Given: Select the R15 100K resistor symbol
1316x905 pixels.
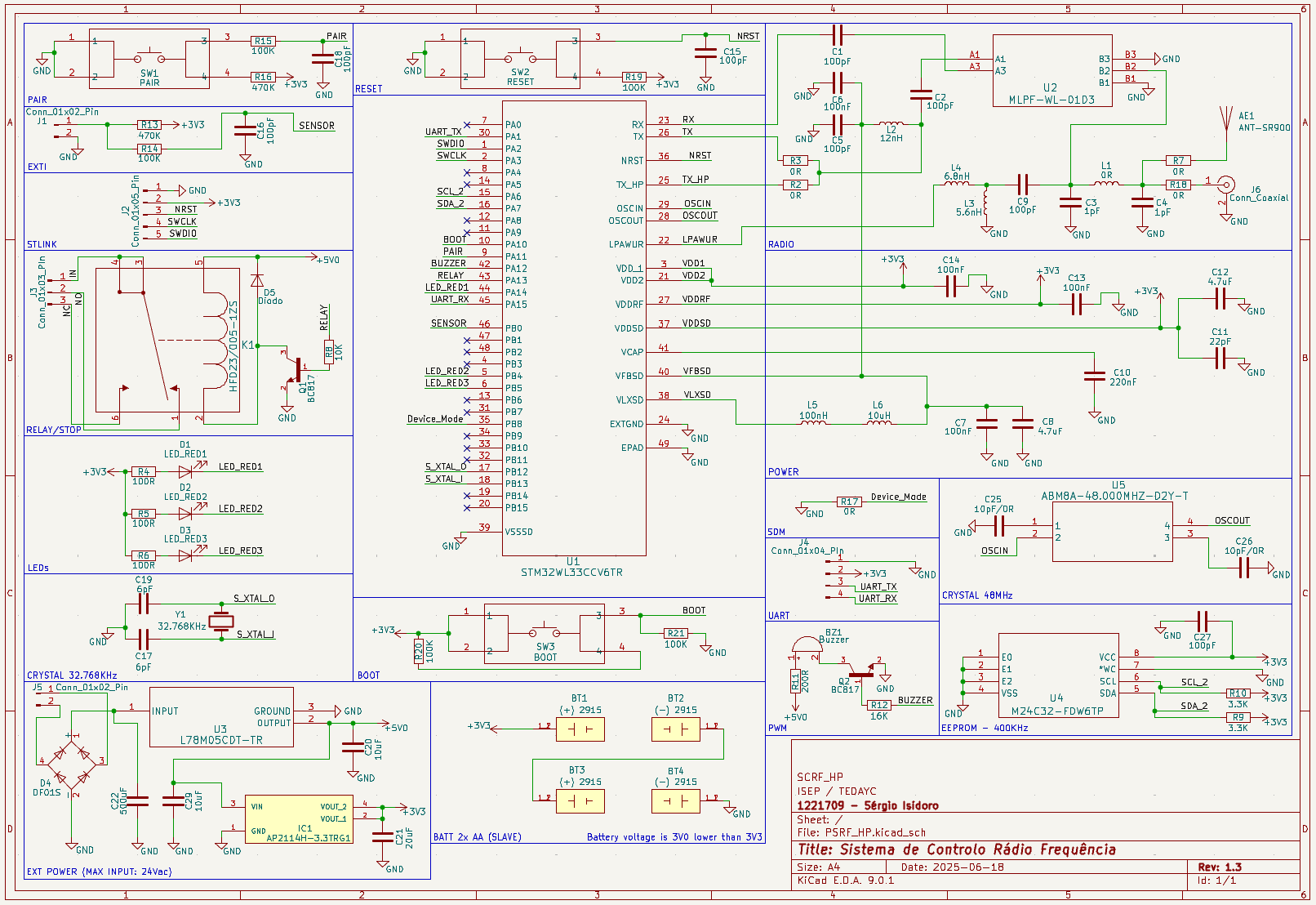Looking at the screenshot, I should click(263, 41).
